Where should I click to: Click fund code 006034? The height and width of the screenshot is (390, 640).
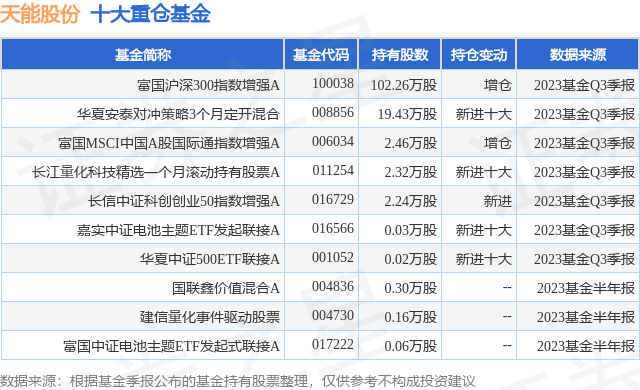[x=333, y=141]
